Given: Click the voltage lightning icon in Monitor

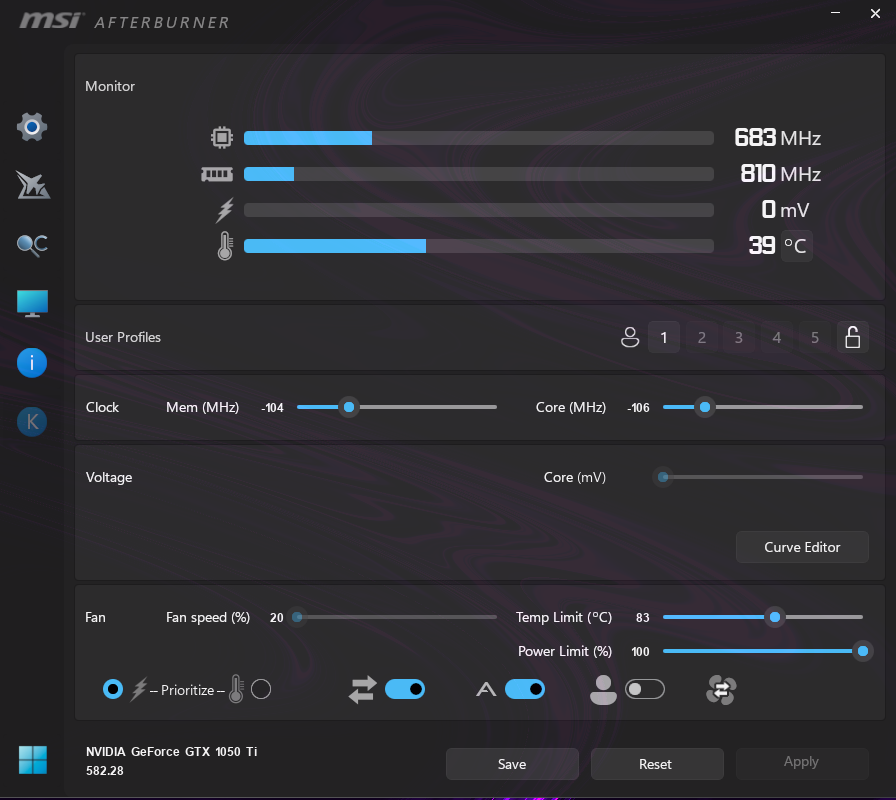Looking at the screenshot, I should pyautogui.click(x=225, y=210).
